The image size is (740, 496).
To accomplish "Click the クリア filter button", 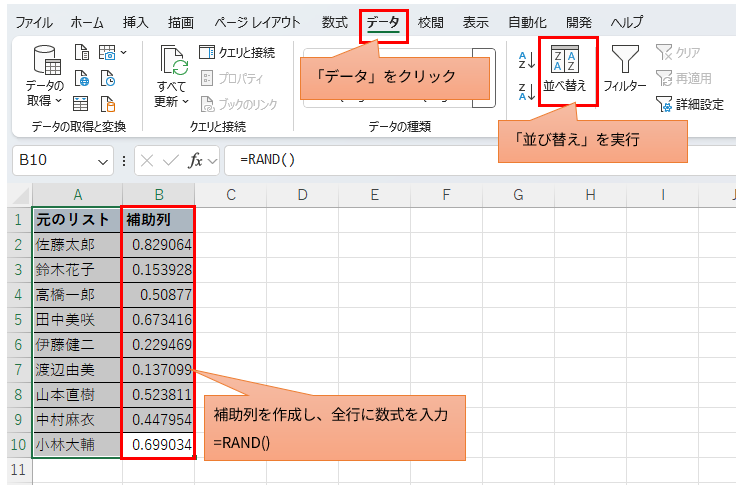I will 678,52.
